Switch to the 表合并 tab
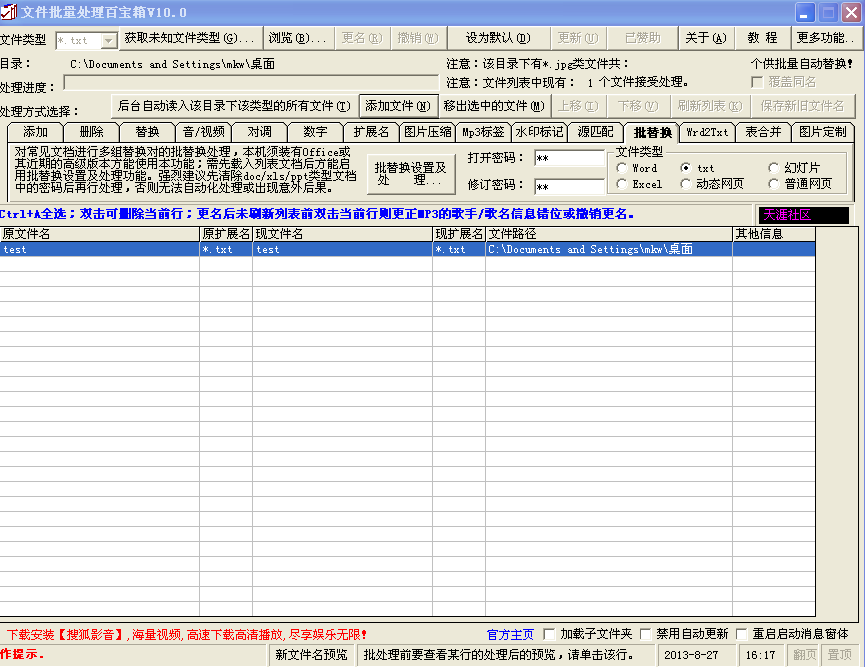 763,132
